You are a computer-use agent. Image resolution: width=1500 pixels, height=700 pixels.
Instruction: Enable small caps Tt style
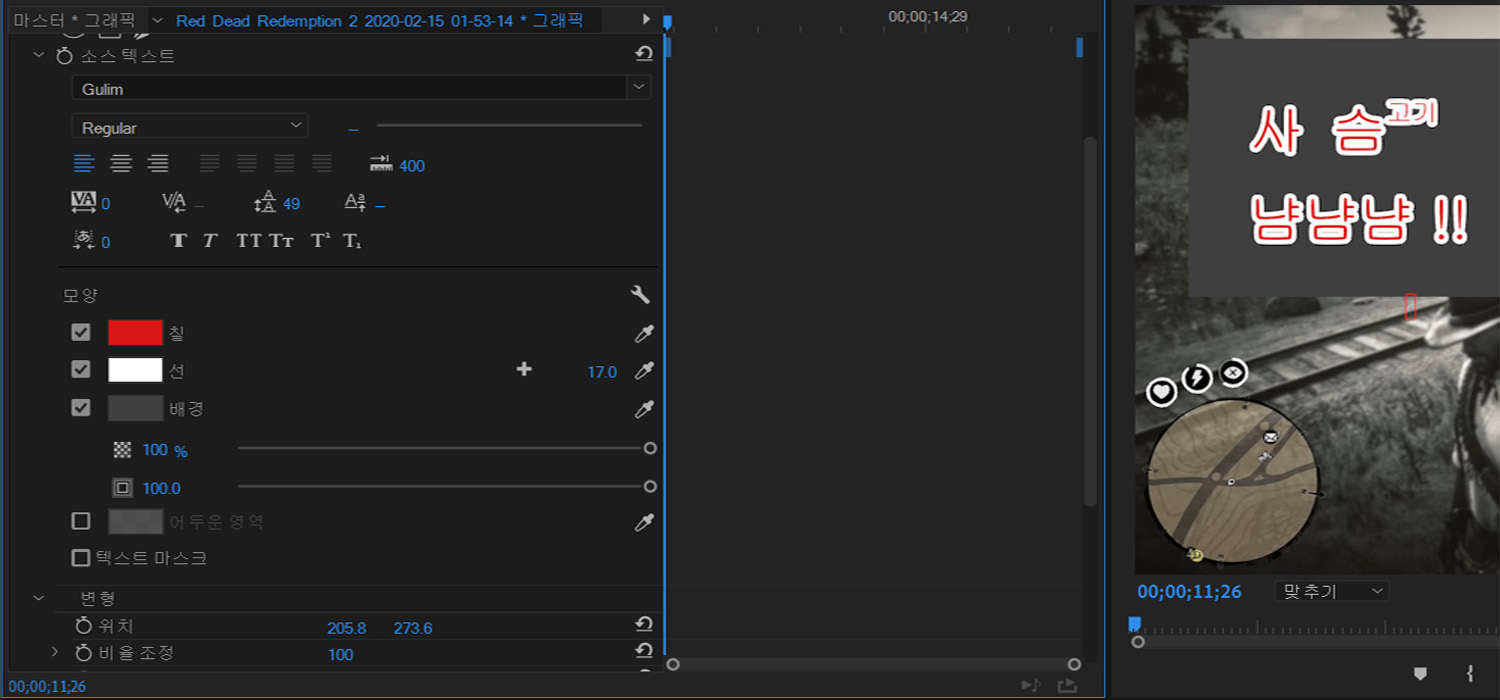[281, 241]
